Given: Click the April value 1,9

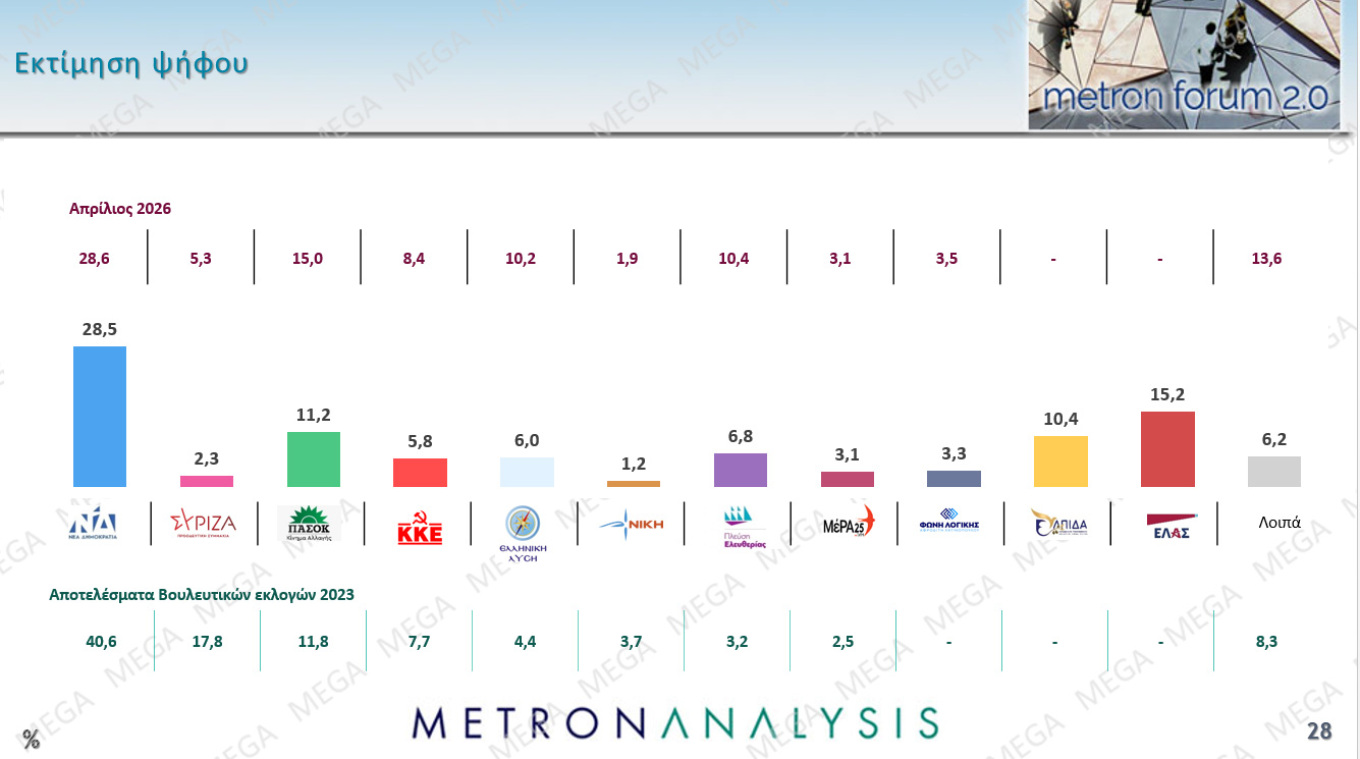Looking at the screenshot, I should click(x=627, y=259).
